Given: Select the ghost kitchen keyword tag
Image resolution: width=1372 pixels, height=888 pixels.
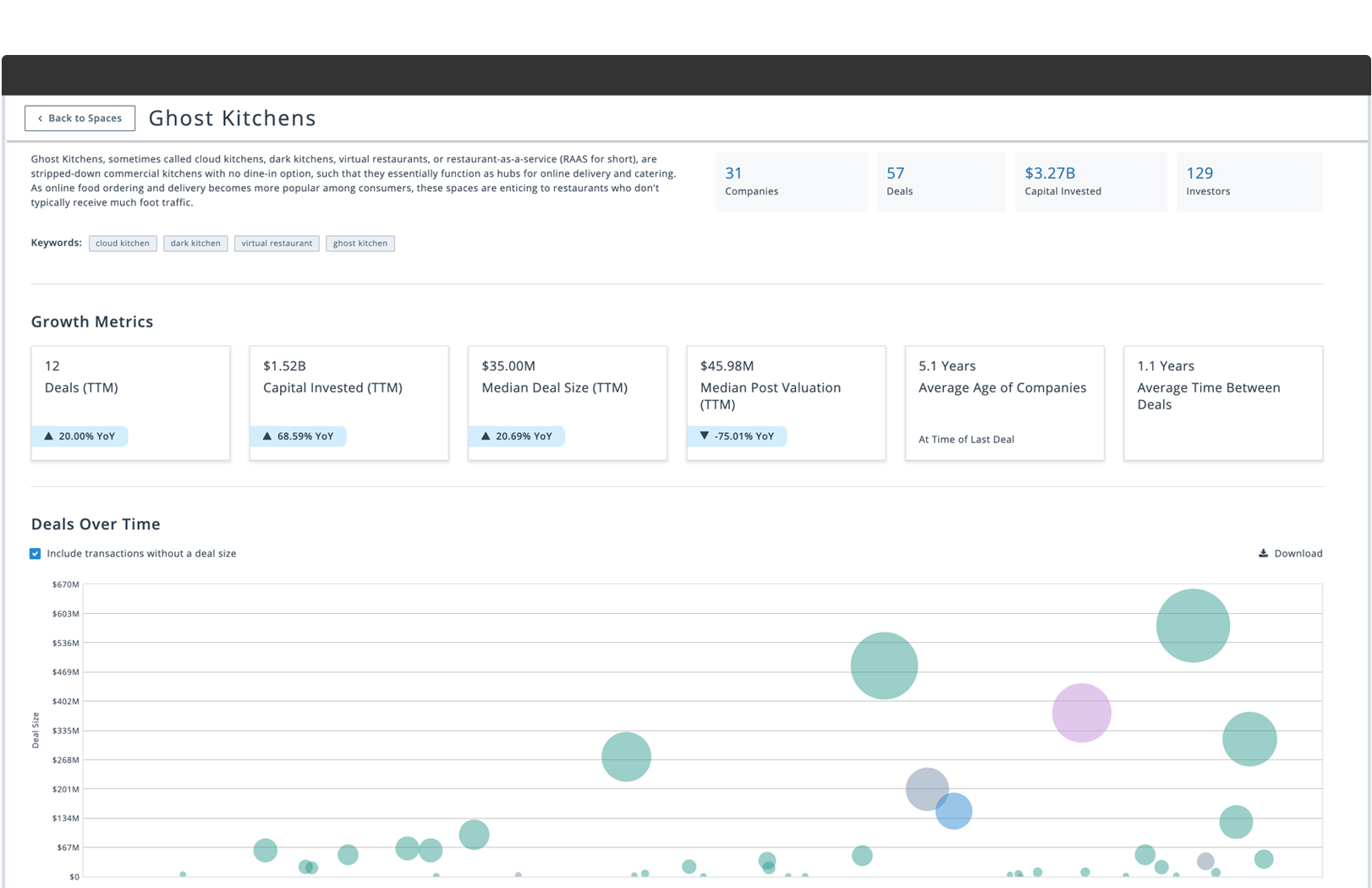Looking at the screenshot, I should (360, 244).
